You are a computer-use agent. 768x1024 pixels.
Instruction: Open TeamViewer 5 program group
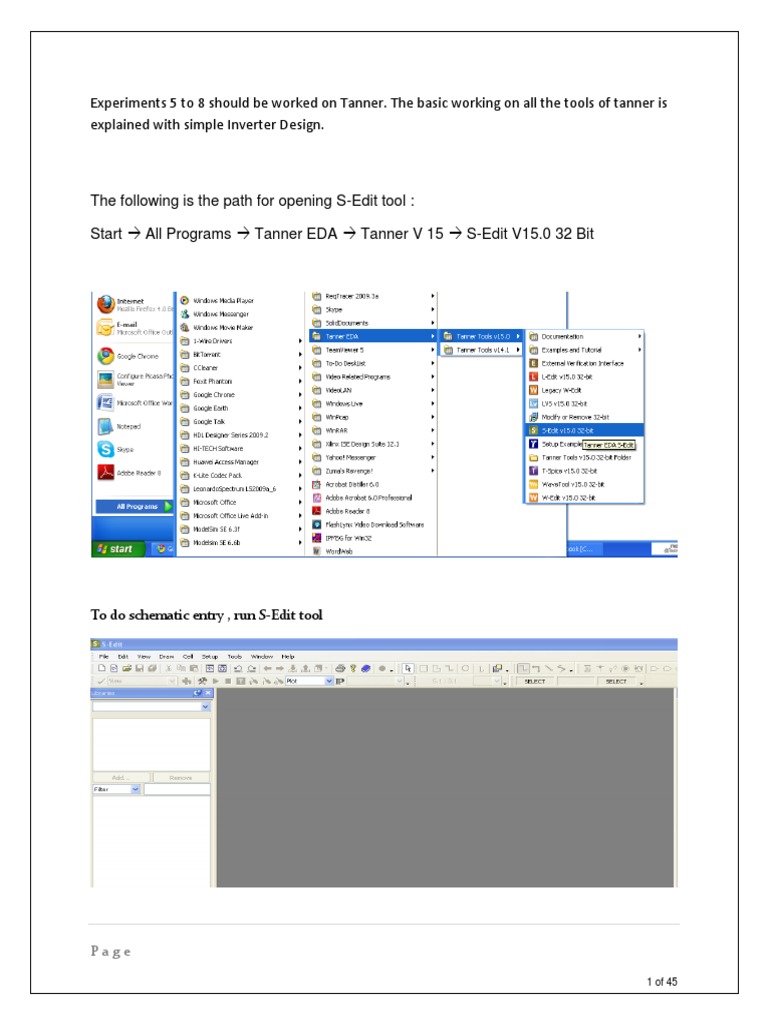372,350
